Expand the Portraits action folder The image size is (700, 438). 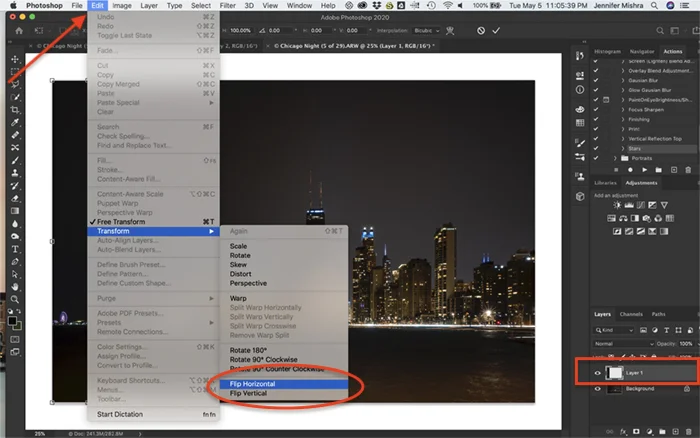point(613,157)
